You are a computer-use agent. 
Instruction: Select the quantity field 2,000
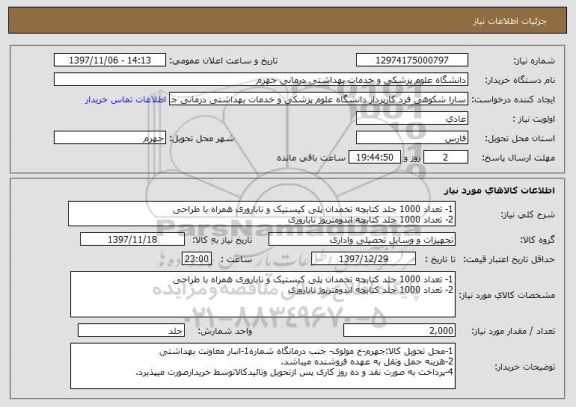(x=399, y=330)
